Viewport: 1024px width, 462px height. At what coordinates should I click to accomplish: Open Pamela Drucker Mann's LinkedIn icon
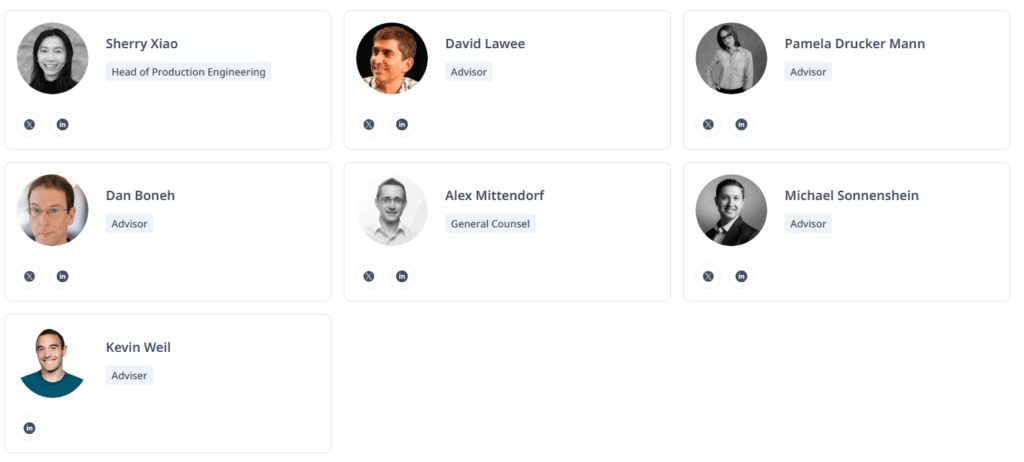(741, 125)
